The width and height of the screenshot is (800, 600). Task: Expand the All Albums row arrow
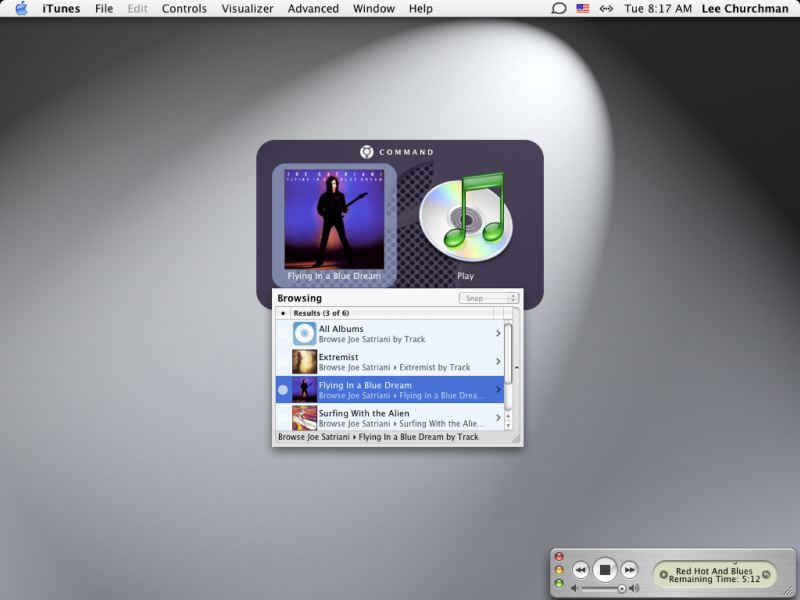[498, 334]
